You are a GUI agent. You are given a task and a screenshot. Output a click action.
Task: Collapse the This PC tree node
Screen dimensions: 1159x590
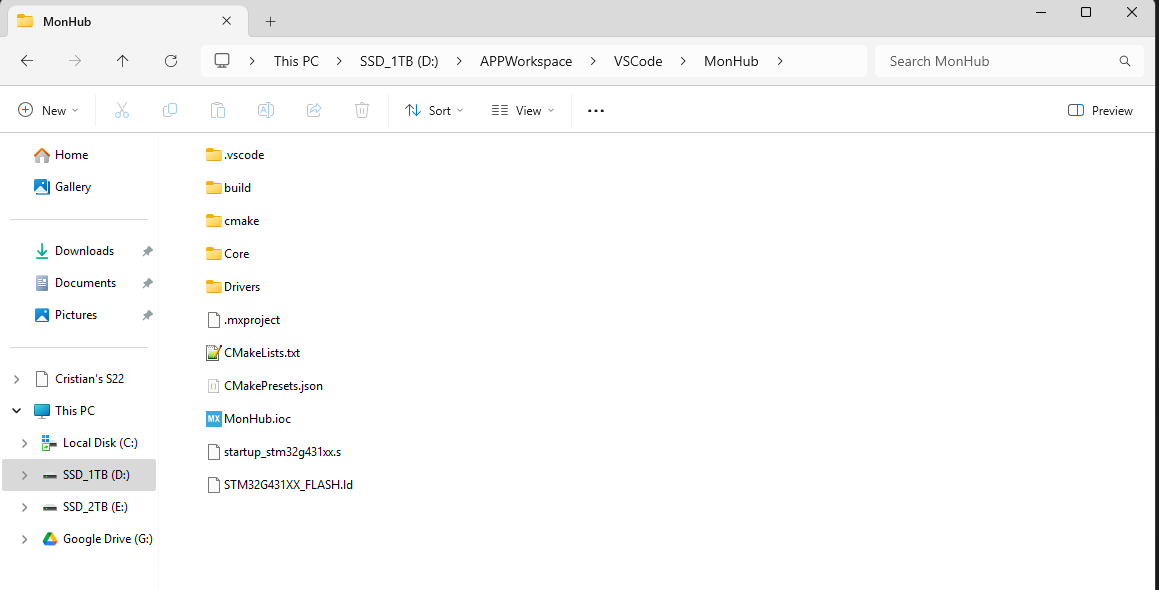click(16, 410)
